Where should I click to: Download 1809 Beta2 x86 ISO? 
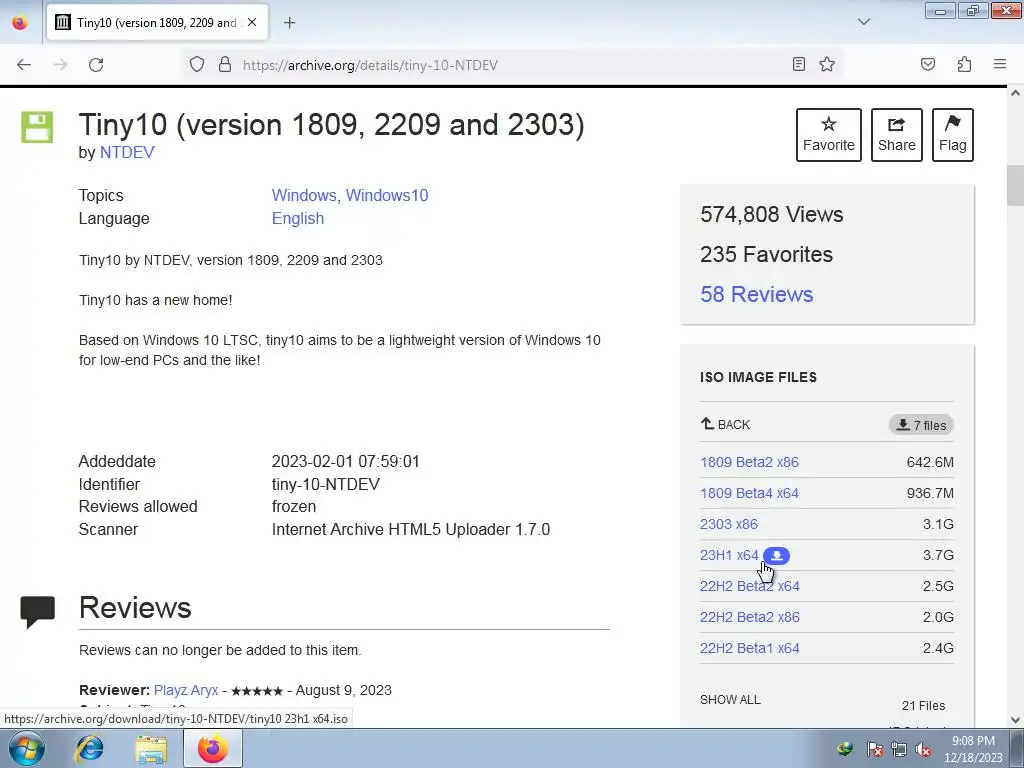tap(749, 462)
